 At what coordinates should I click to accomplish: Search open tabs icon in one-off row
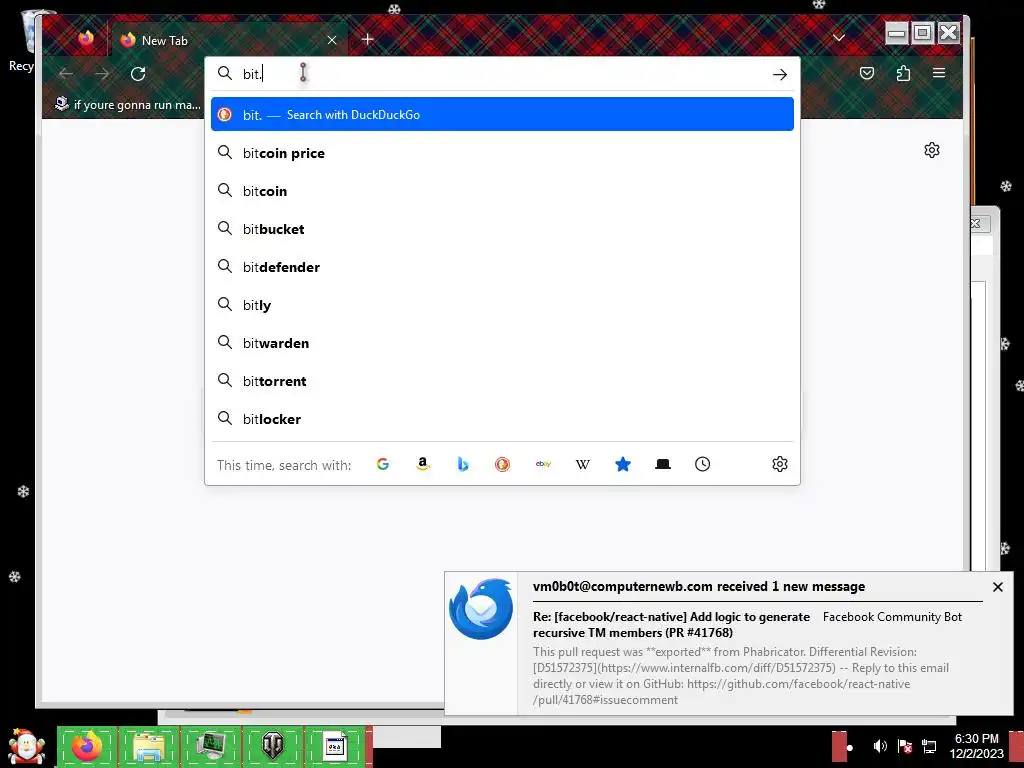(663, 464)
